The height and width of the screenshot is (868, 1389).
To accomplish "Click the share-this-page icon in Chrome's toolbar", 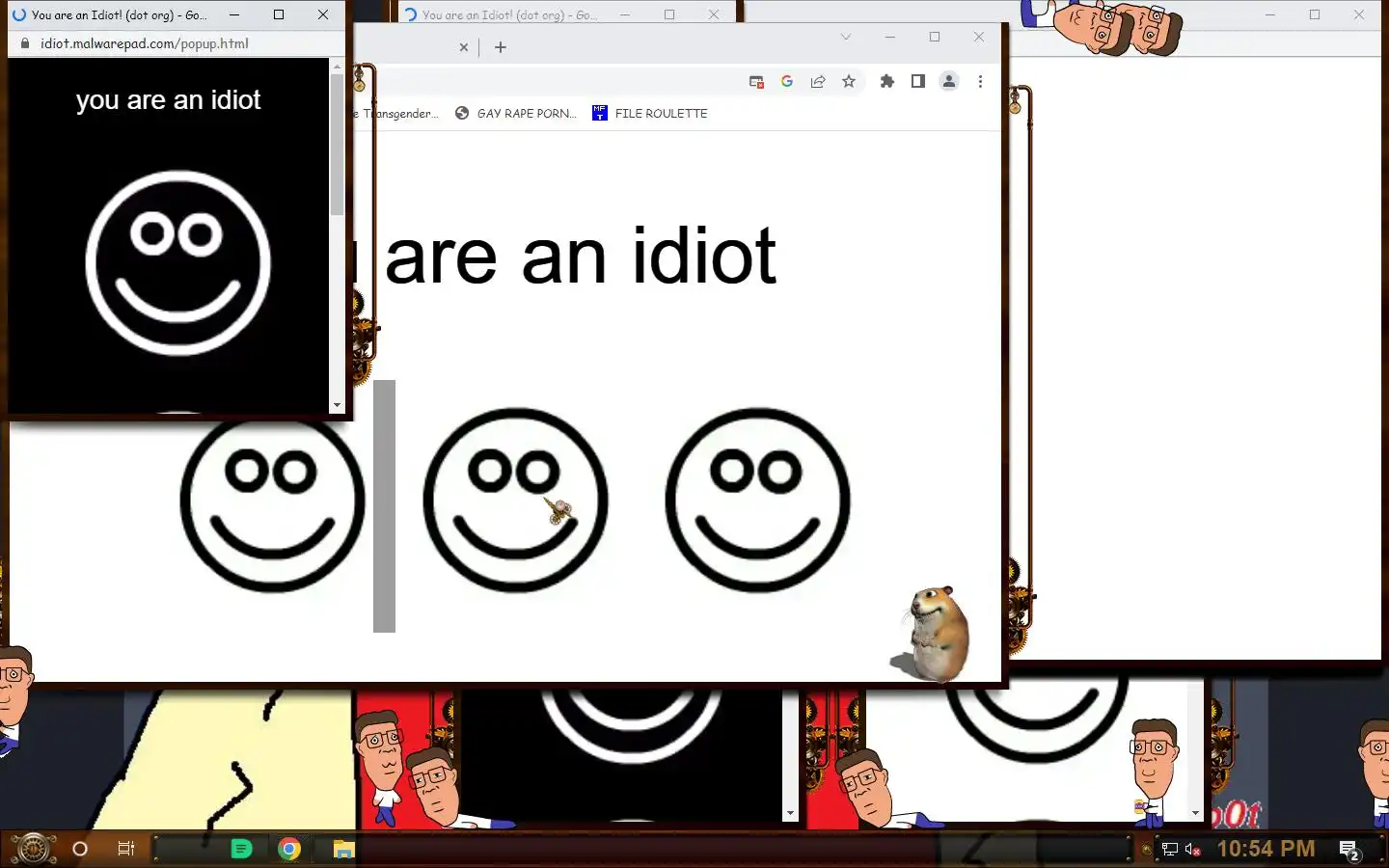I will tap(818, 82).
